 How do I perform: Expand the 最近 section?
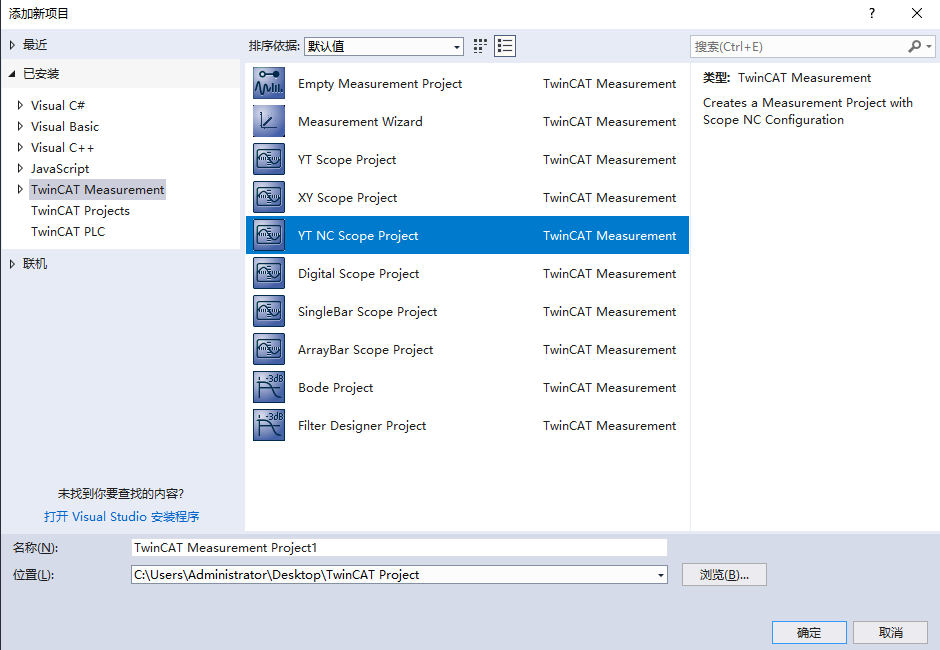[x=12, y=45]
